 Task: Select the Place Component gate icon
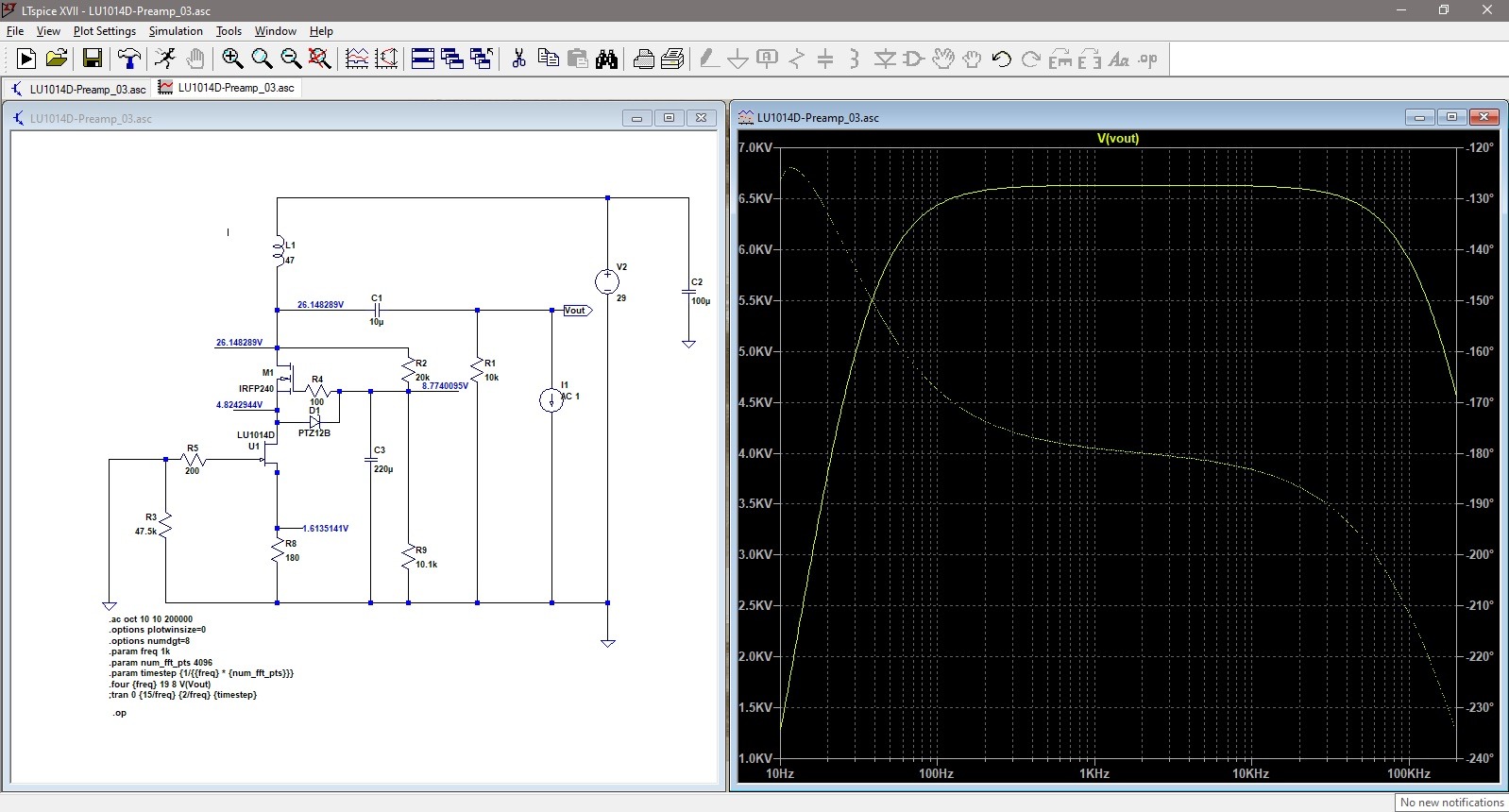(913, 59)
